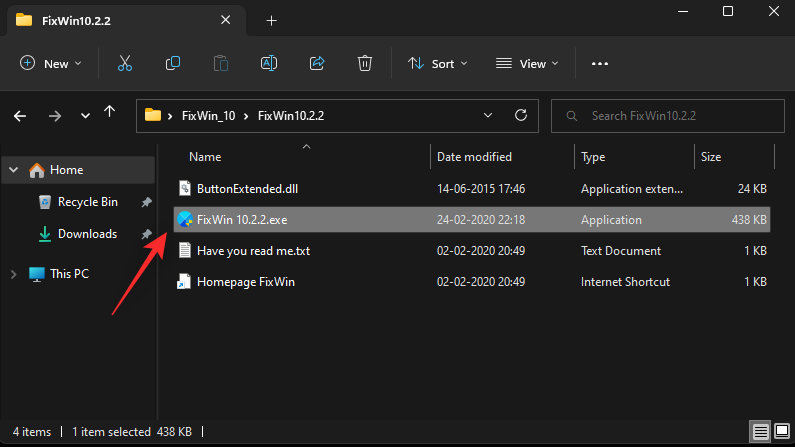Open the New dropdown menu
The height and width of the screenshot is (447, 795).
[51, 63]
